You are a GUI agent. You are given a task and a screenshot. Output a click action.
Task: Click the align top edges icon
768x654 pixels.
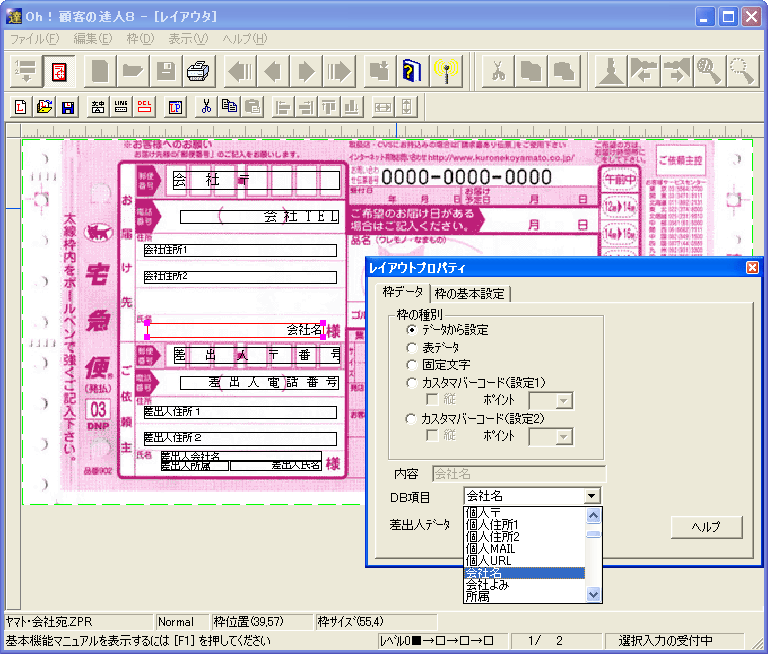329,106
